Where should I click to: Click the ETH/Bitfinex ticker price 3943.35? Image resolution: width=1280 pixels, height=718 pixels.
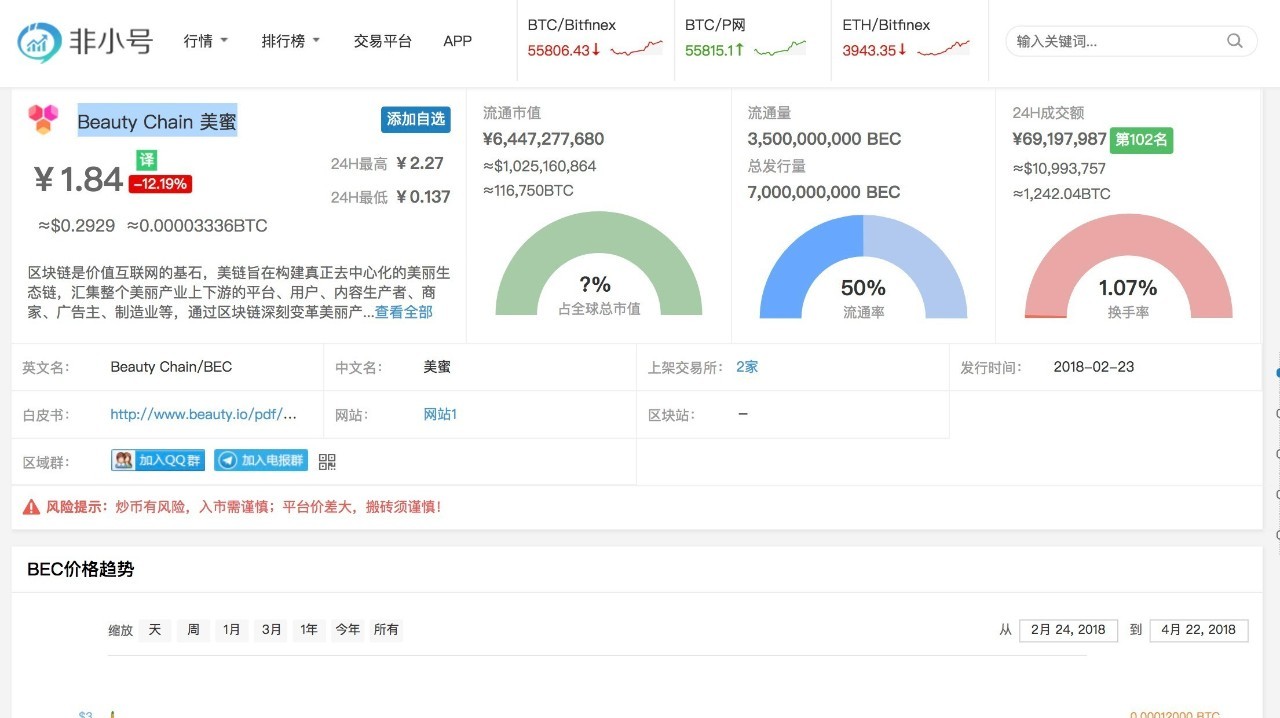tap(874, 50)
